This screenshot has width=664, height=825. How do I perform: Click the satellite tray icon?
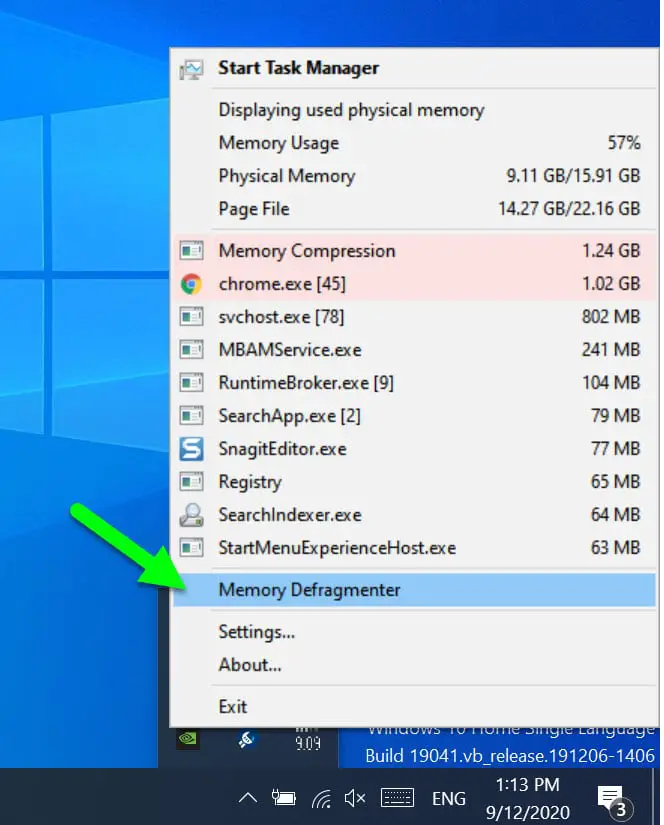tap(246, 739)
